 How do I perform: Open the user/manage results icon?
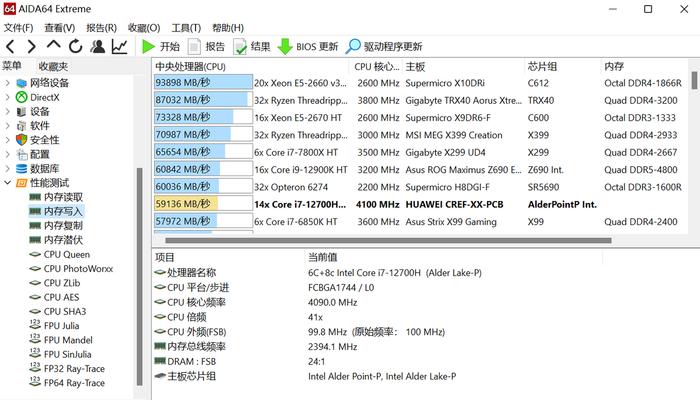pos(97,46)
